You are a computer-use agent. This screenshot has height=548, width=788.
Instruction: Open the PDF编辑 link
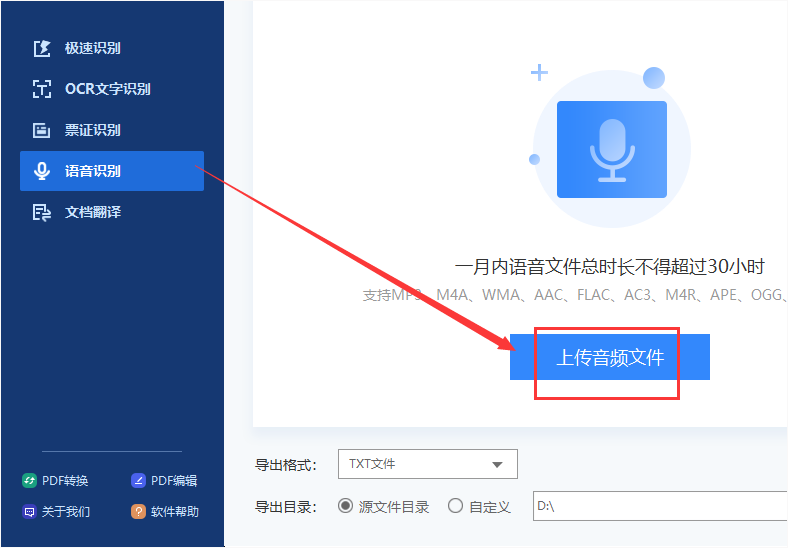click(164, 481)
